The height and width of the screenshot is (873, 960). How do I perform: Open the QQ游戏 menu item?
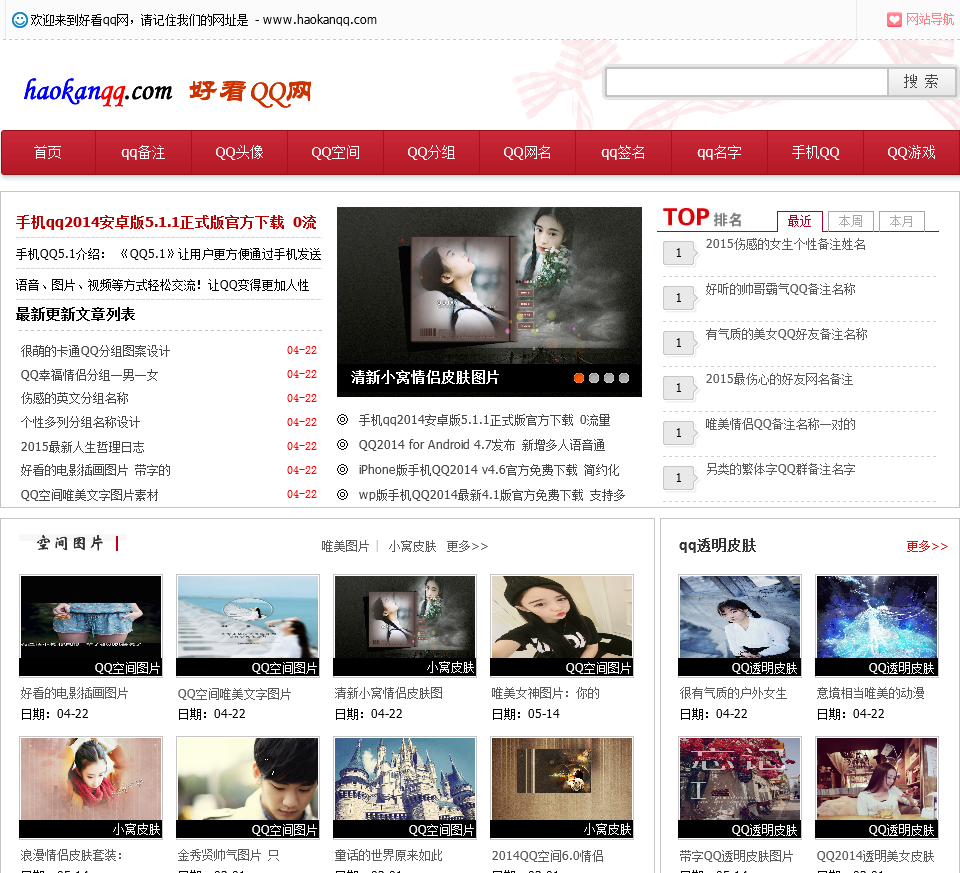[912, 152]
